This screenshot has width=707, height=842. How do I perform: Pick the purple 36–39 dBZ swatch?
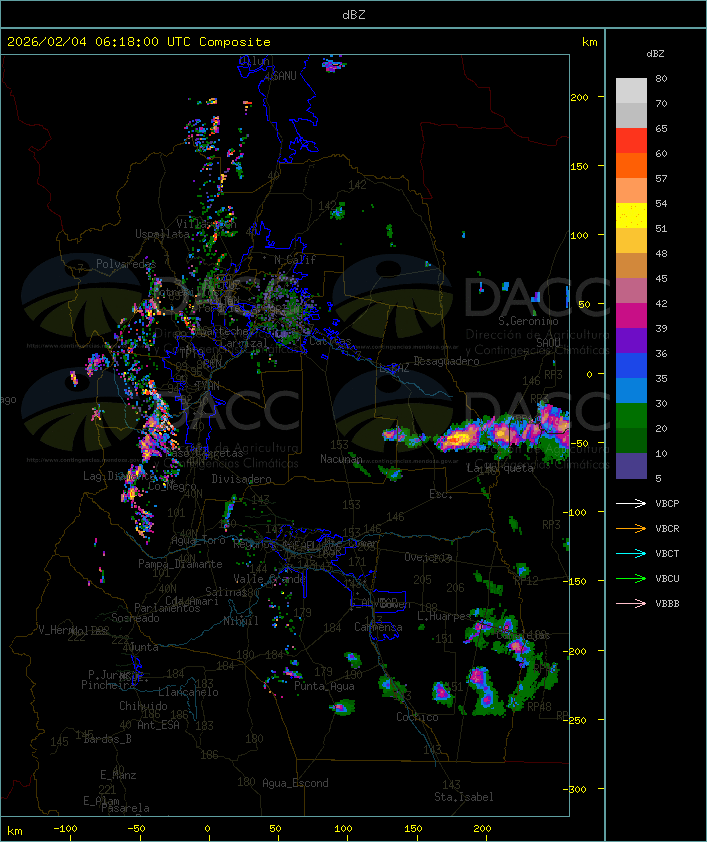(x=631, y=340)
